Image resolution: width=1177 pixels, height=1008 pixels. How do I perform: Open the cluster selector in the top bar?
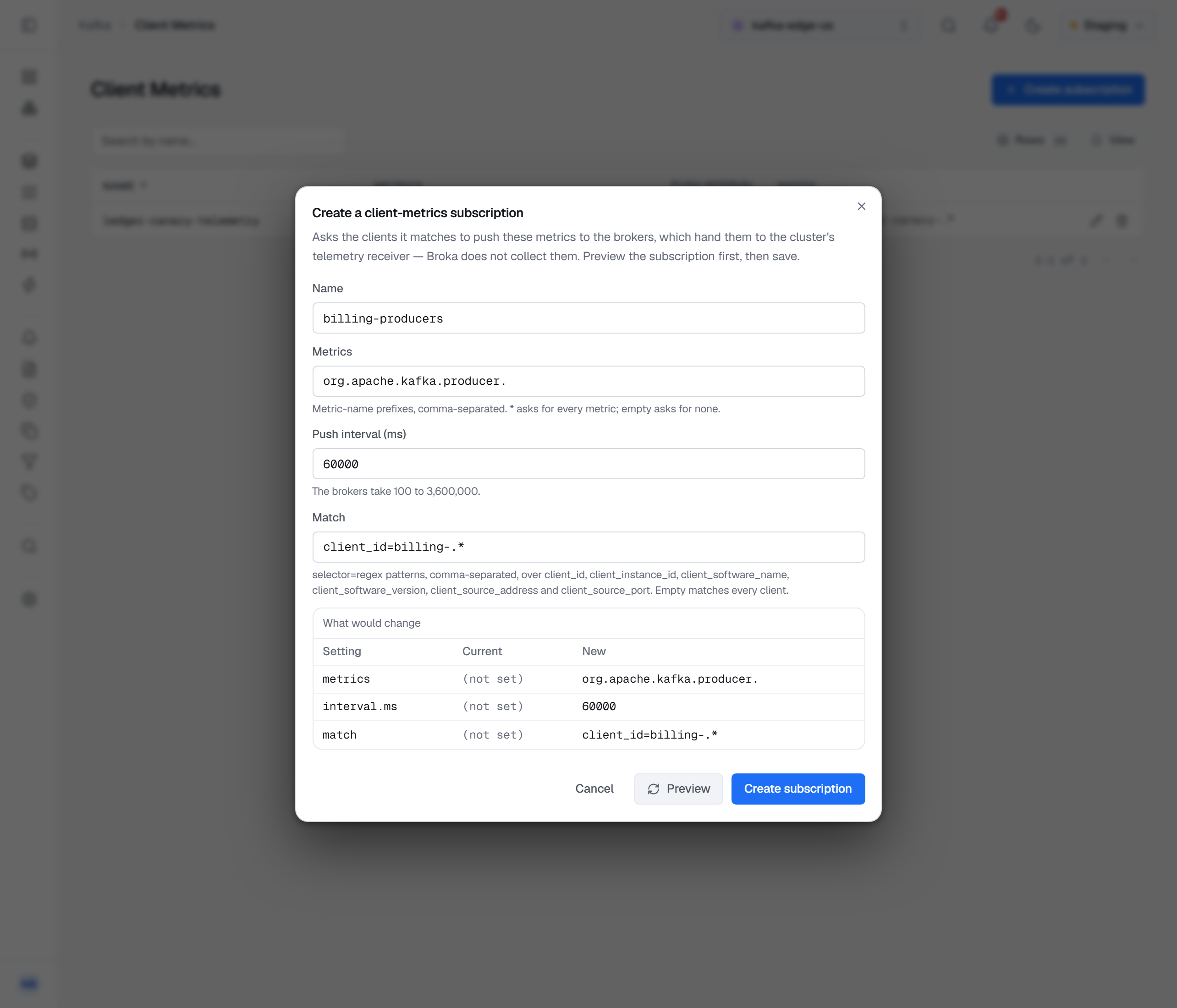point(820,26)
